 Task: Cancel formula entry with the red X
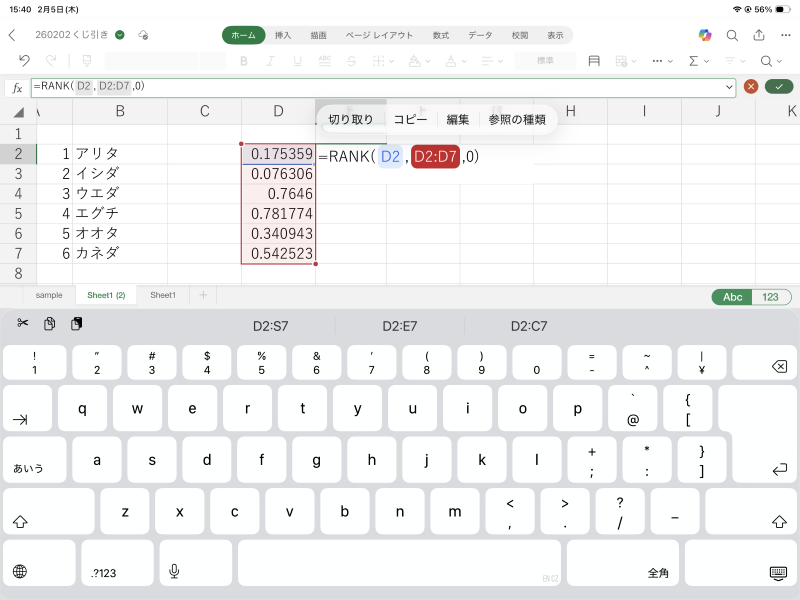pos(751,87)
